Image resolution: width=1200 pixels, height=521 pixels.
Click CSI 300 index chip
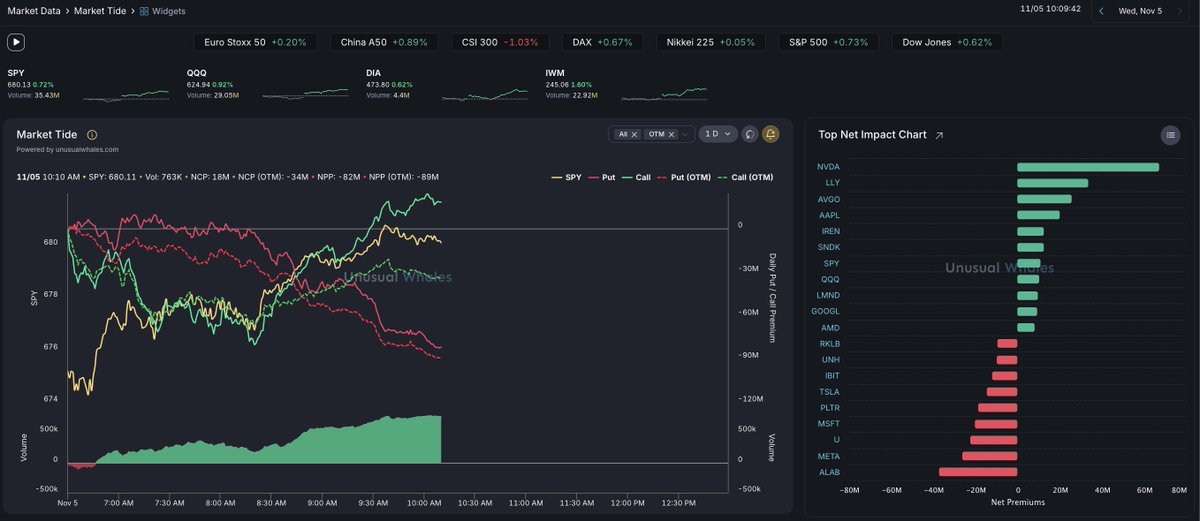(x=500, y=42)
